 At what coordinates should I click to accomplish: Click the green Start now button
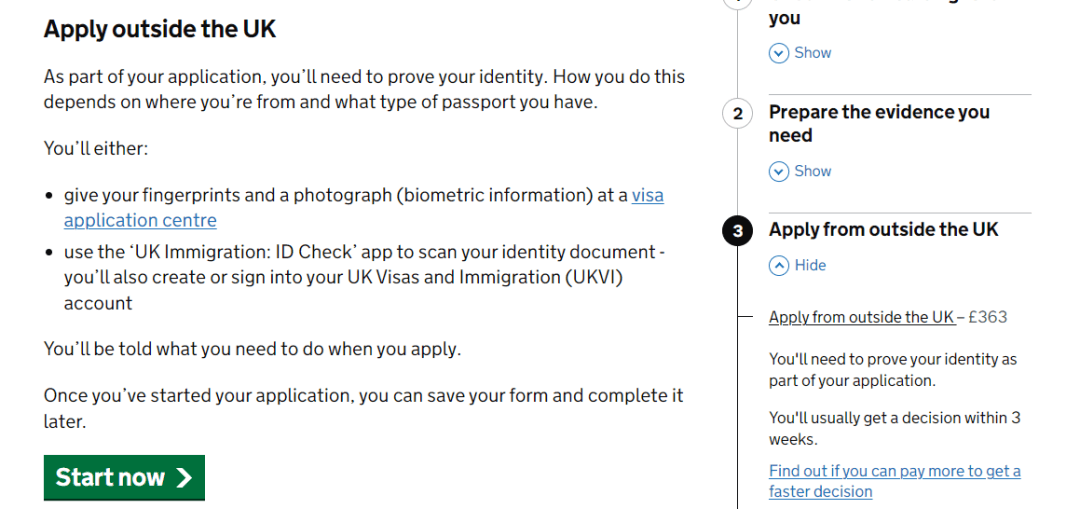click(x=124, y=477)
